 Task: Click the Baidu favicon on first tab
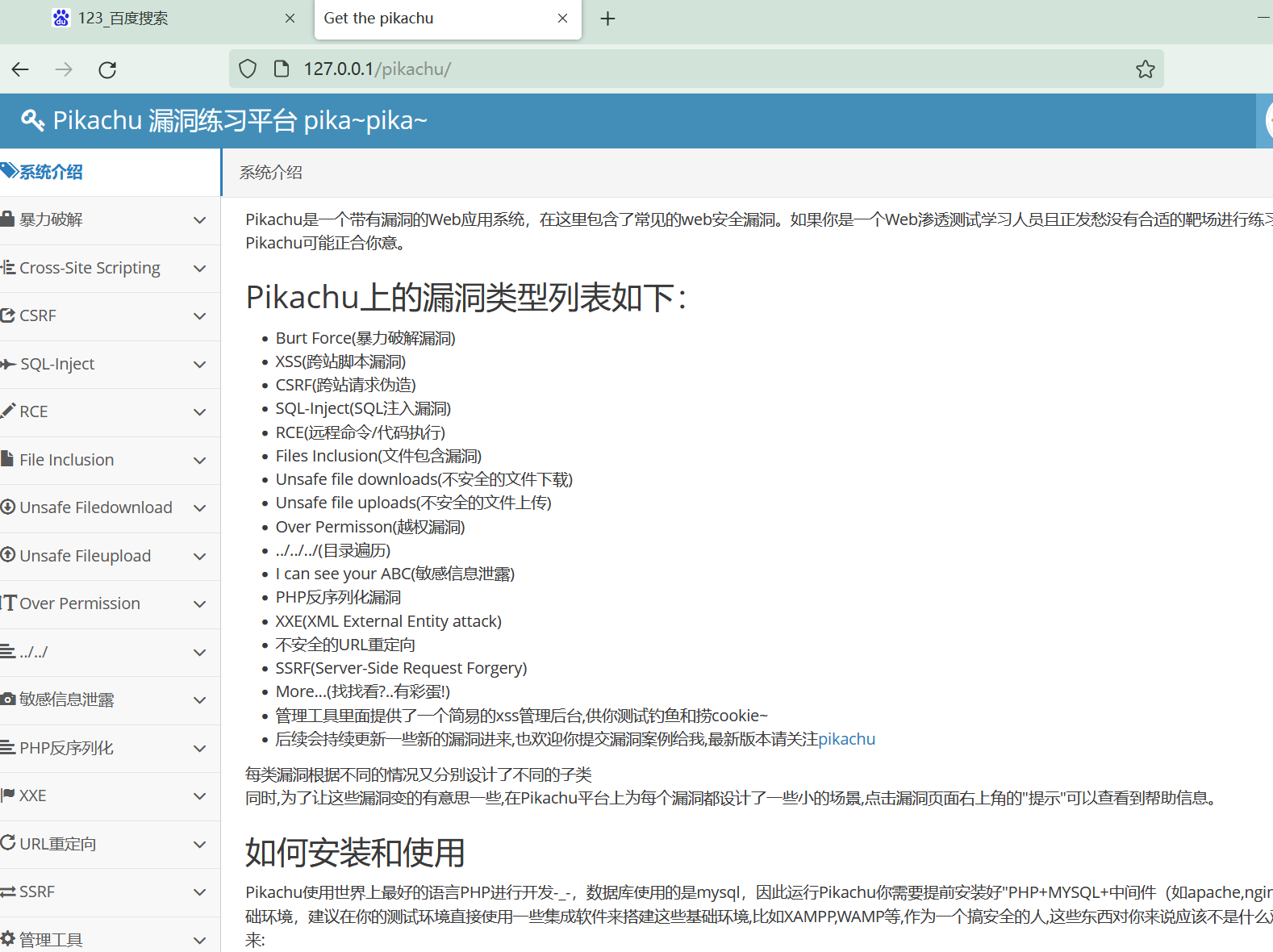click(x=61, y=18)
